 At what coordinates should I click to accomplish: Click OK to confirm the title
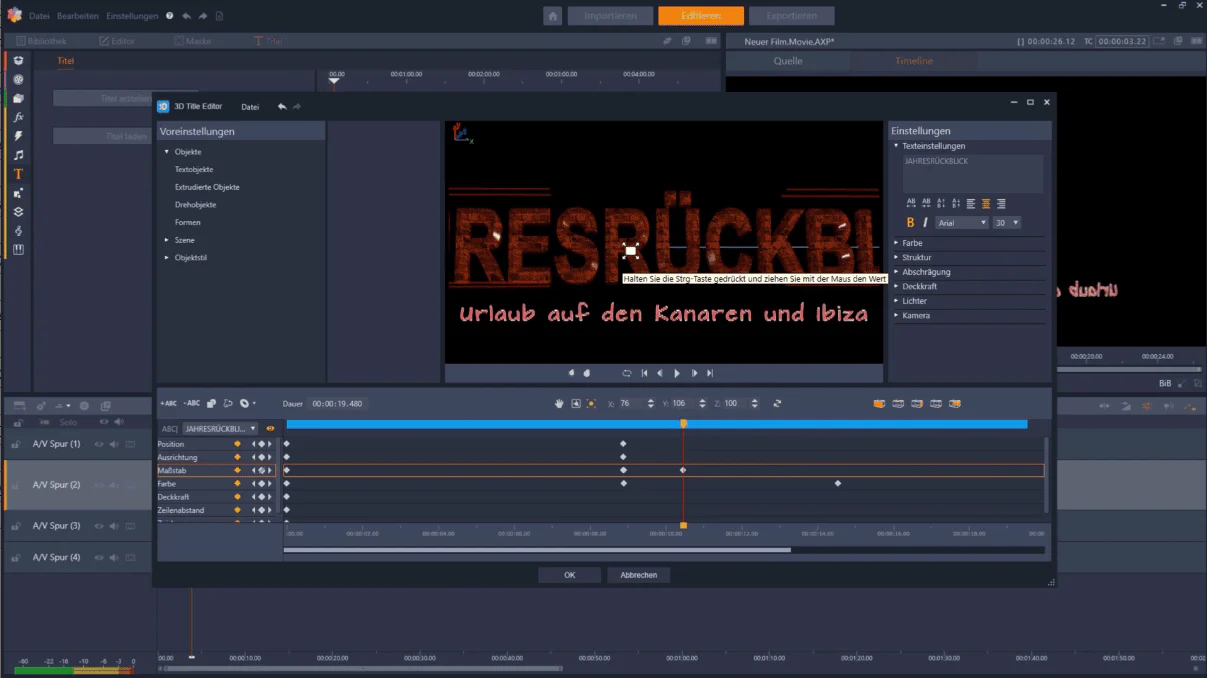pyautogui.click(x=569, y=575)
